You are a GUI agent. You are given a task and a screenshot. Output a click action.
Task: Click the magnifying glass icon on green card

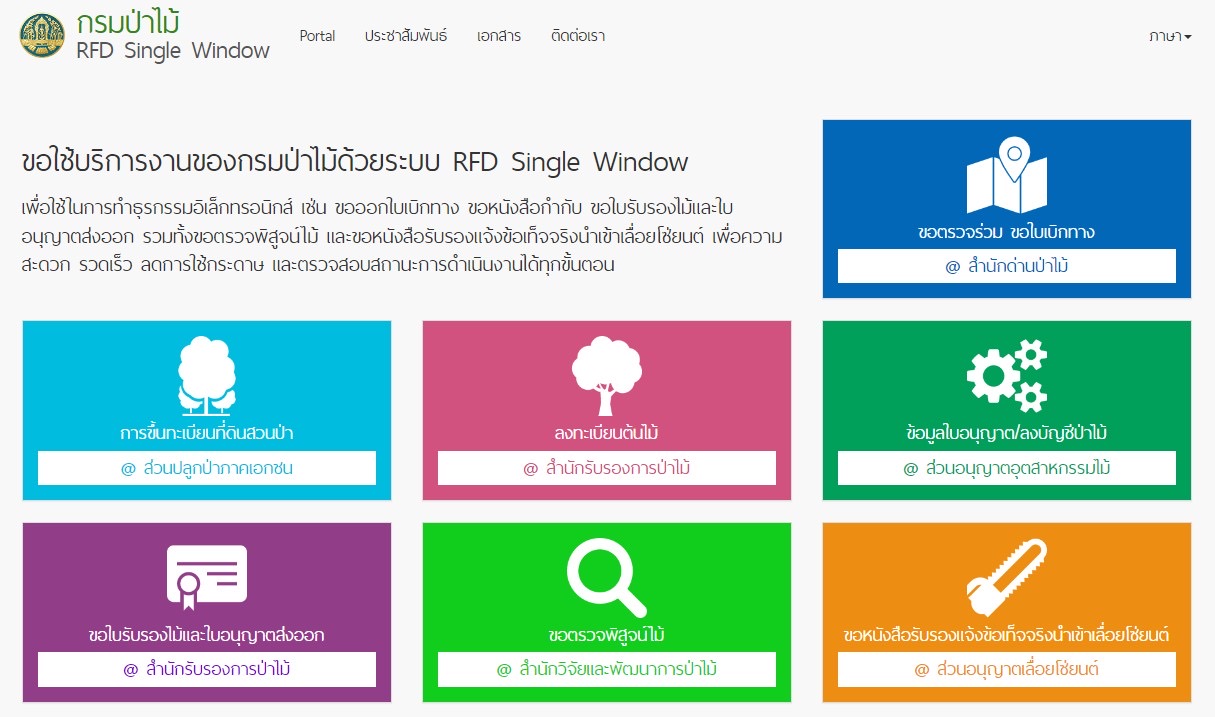point(606,578)
